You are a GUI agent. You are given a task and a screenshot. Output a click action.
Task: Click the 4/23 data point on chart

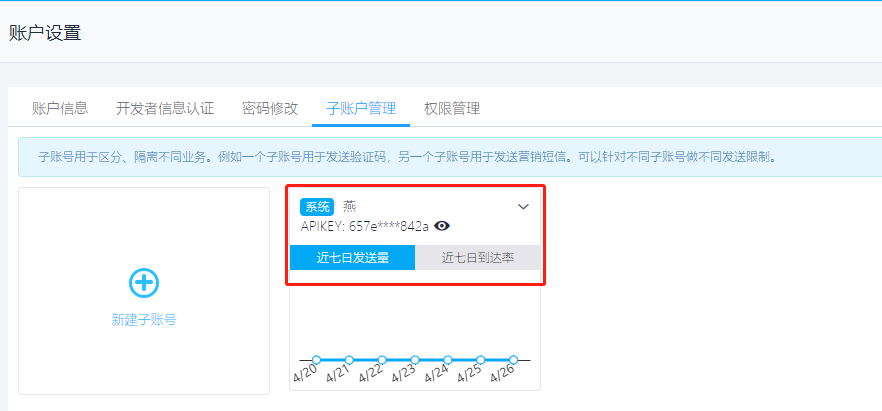click(x=415, y=360)
